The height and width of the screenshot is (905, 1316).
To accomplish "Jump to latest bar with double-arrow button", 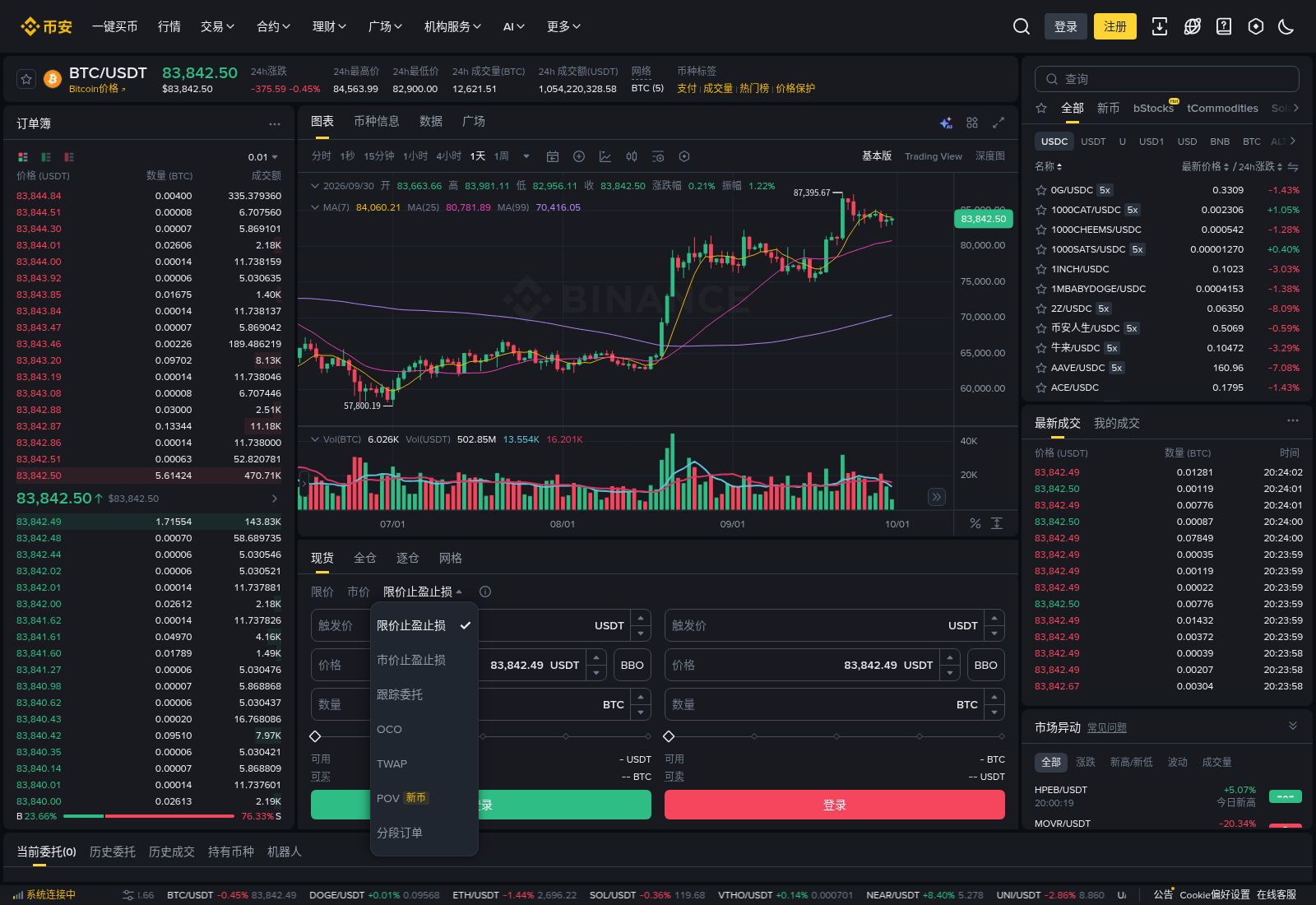I will [937, 497].
